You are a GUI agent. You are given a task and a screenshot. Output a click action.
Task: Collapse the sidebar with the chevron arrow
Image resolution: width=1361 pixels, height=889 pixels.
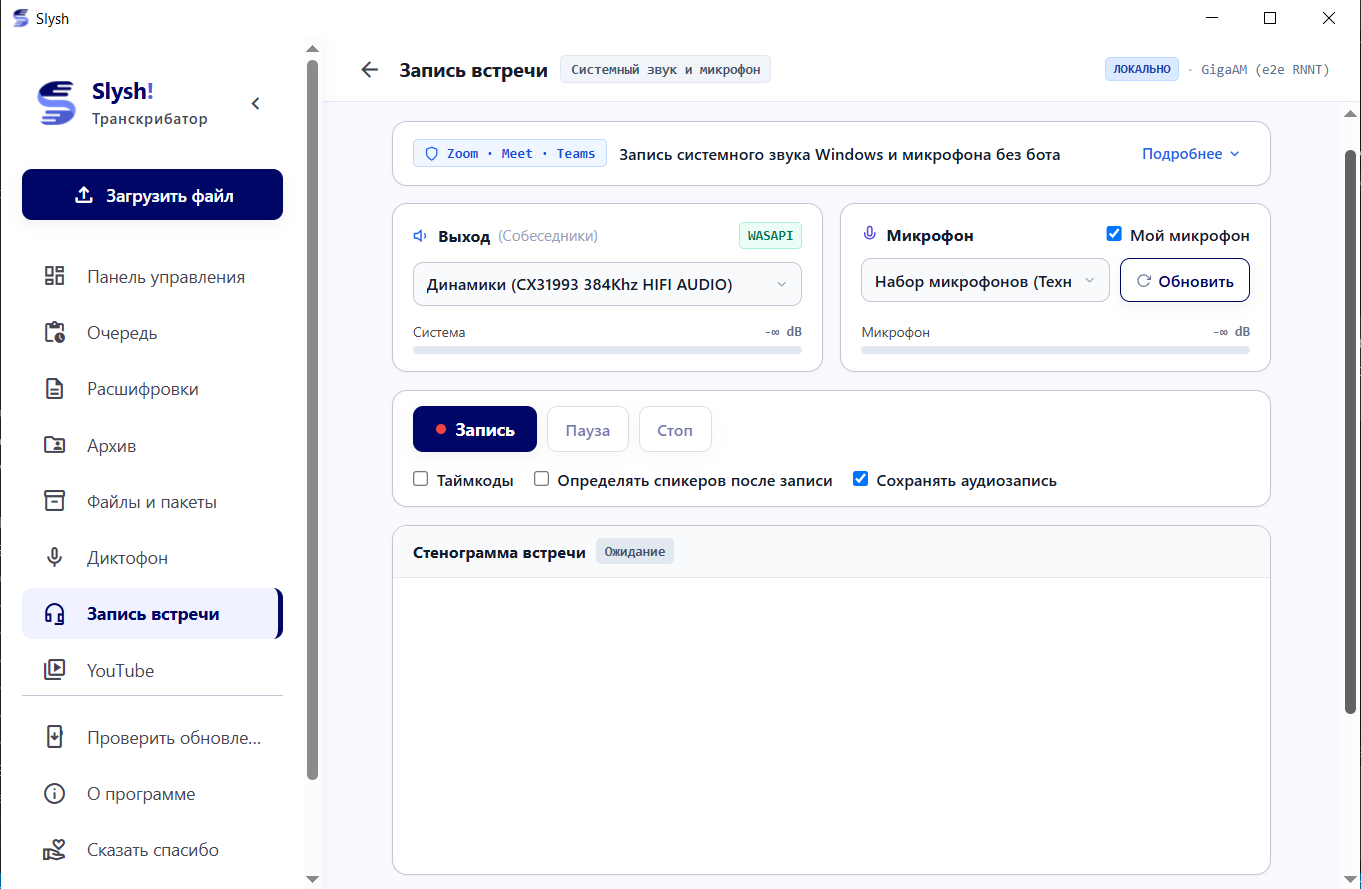255,103
